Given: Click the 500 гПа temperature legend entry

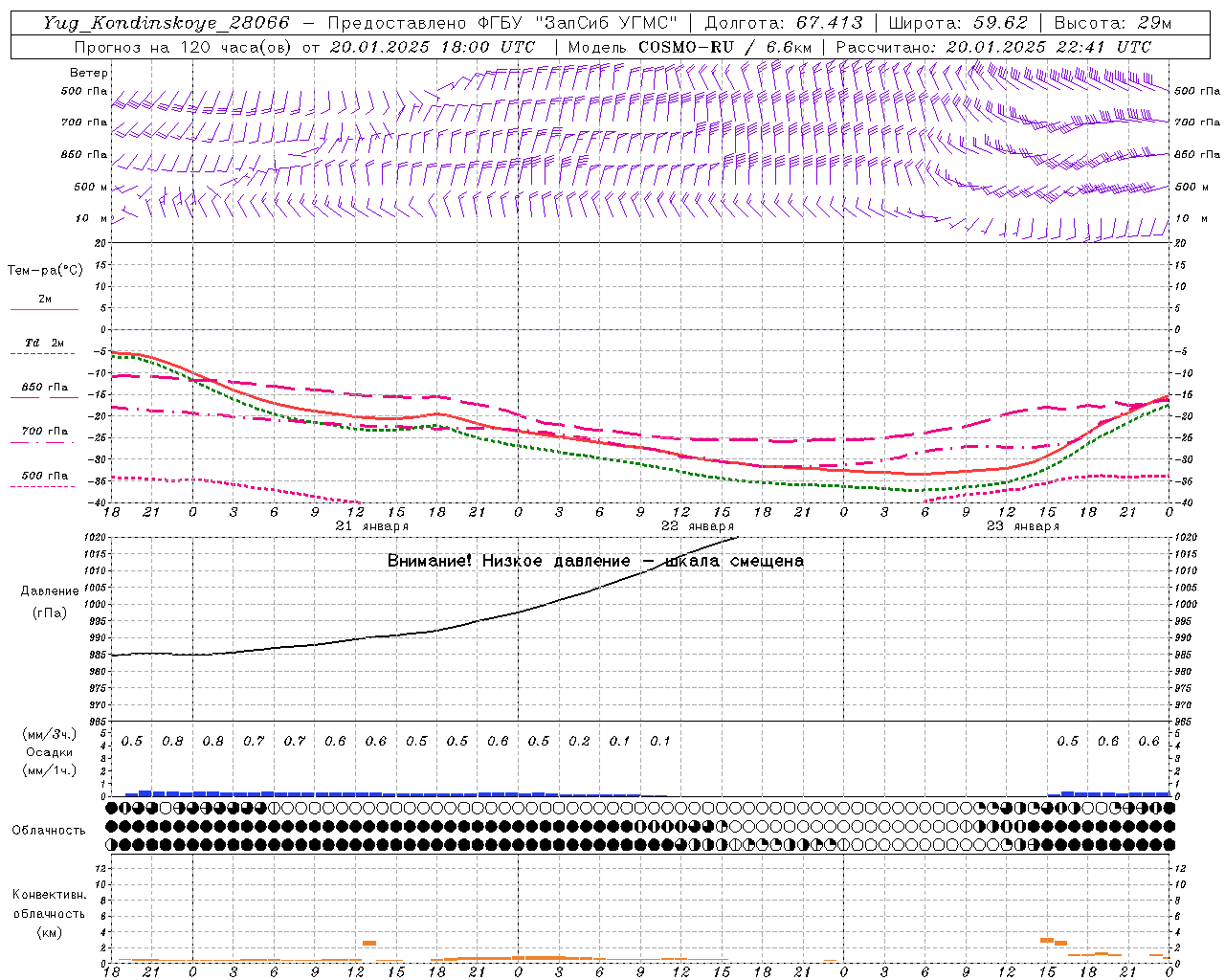Looking at the screenshot, I should pyautogui.click(x=45, y=476).
